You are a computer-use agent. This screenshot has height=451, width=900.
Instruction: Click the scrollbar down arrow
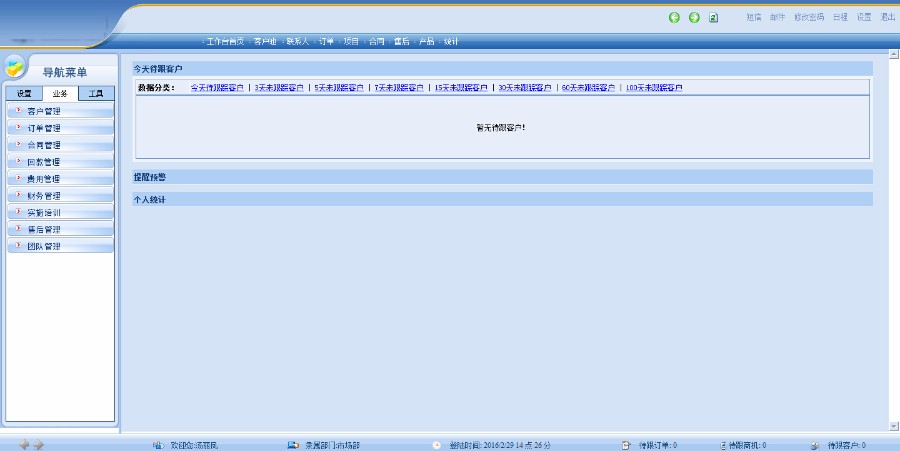coord(893,426)
